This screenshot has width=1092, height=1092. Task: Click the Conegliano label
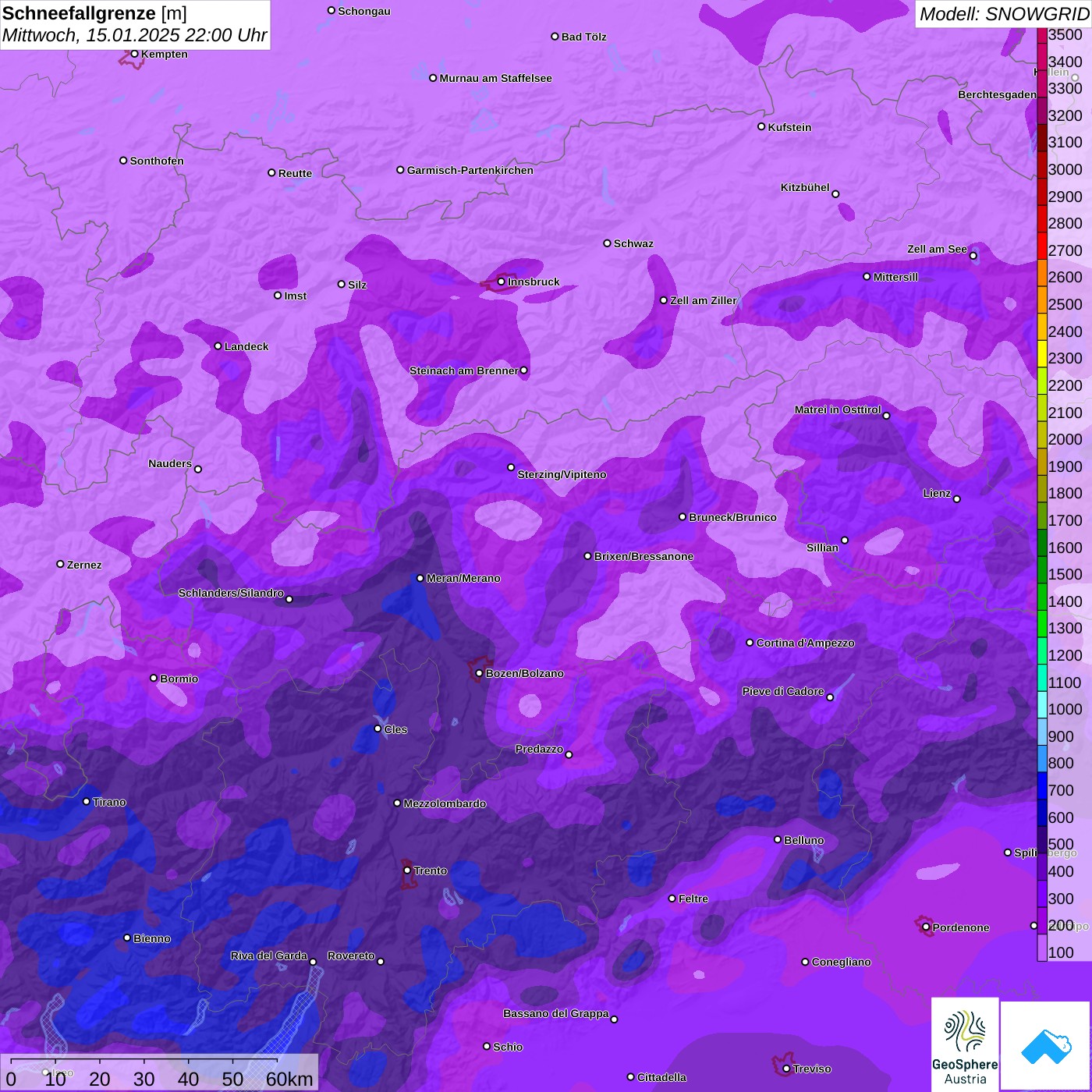(x=841, y=962)
